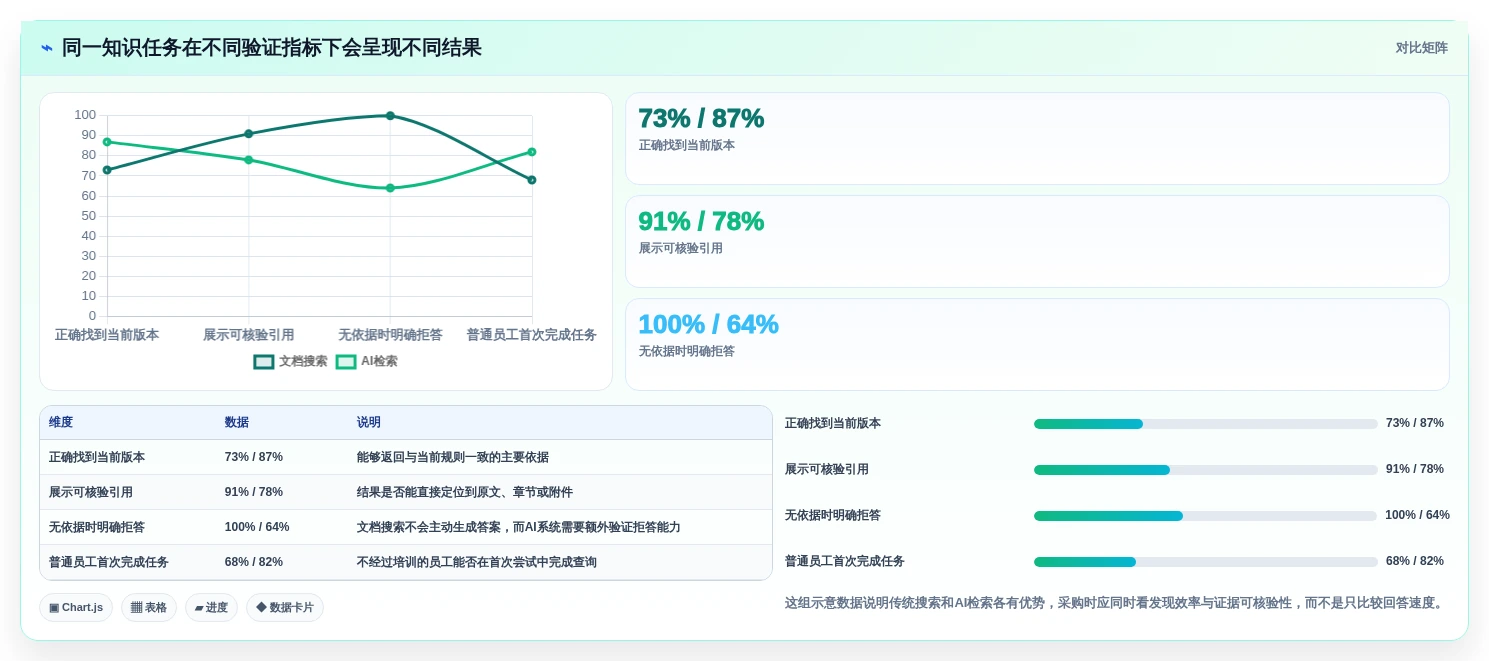Click description 能够返回与当前规则一致的主要依据

point(453,457)
